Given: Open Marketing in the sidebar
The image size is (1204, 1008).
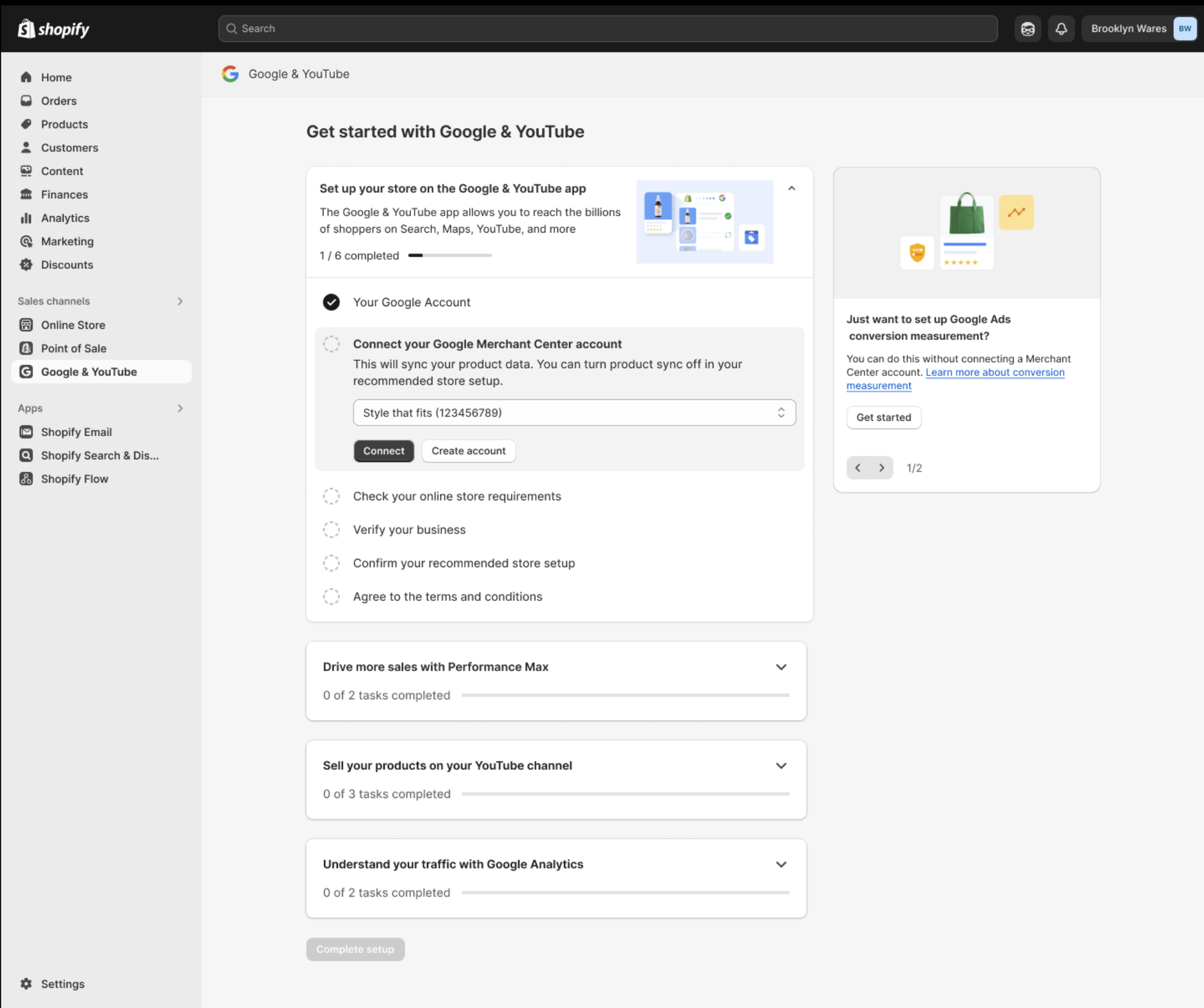Looking at the screenshot, I should (101, 241).
